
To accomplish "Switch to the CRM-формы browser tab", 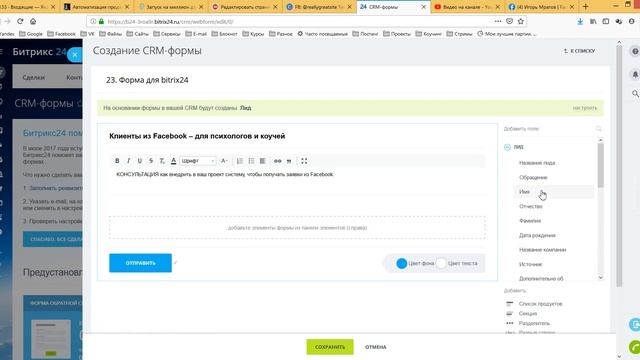I will tap(393, 7).
